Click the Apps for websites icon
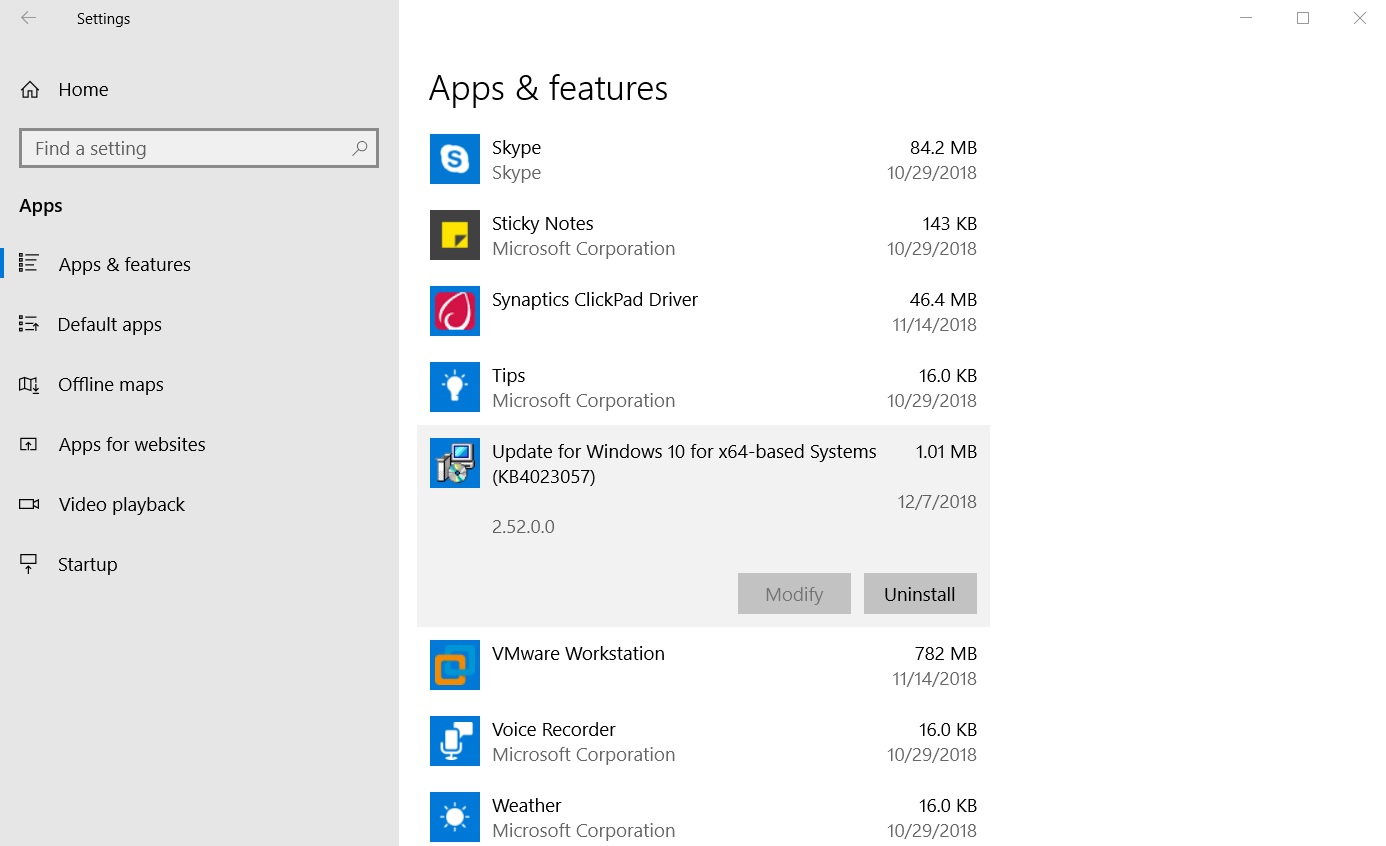Screen dimensions: 1386x846 [x=29, y=444]
